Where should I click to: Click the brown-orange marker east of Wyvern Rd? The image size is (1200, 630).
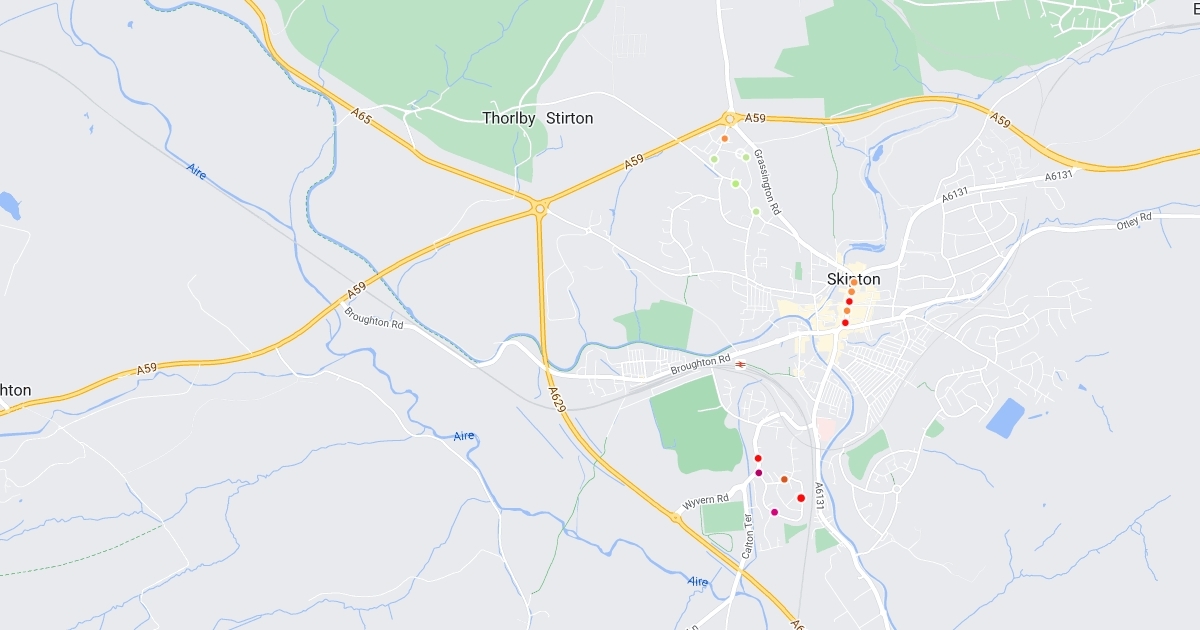(784, 479)
